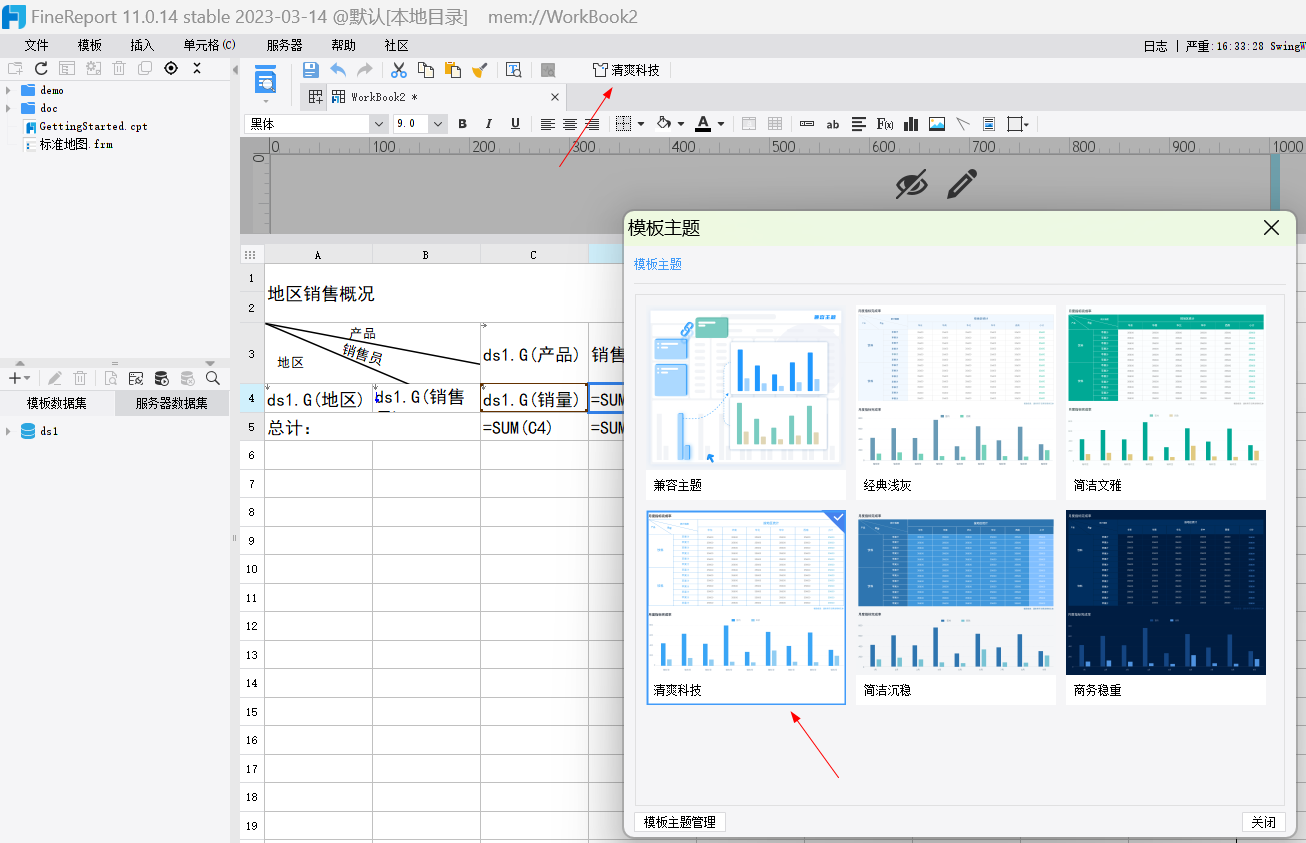The width and height of the screenshot is (1306, 843).
Task: Close the WorkBook2 tab with its X
Action: [x=555, y=97]
